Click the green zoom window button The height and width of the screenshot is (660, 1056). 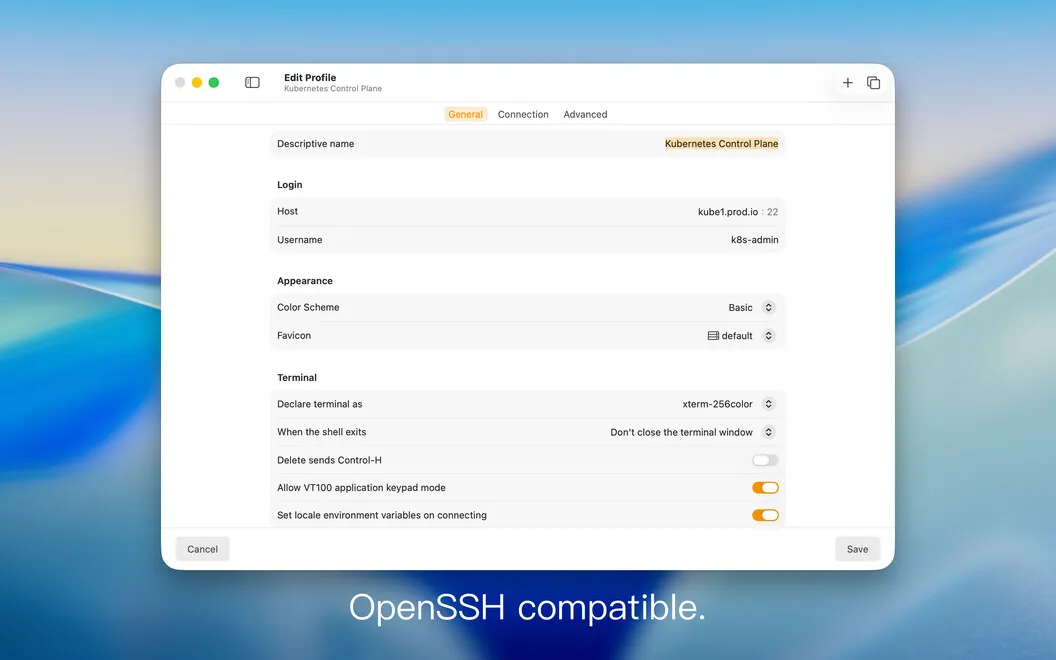213,82
